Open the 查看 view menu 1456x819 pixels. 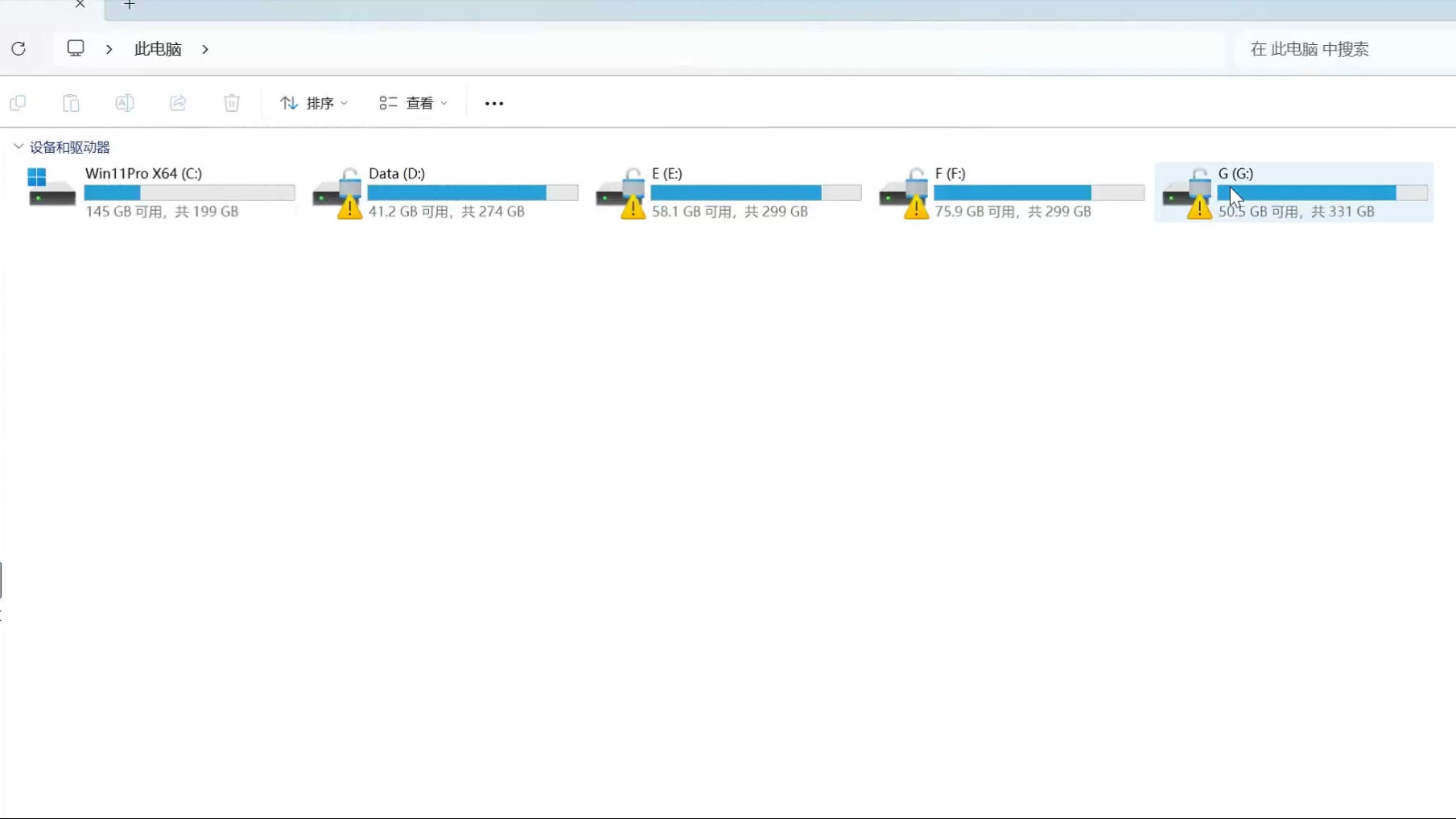[x=414, y=103]
